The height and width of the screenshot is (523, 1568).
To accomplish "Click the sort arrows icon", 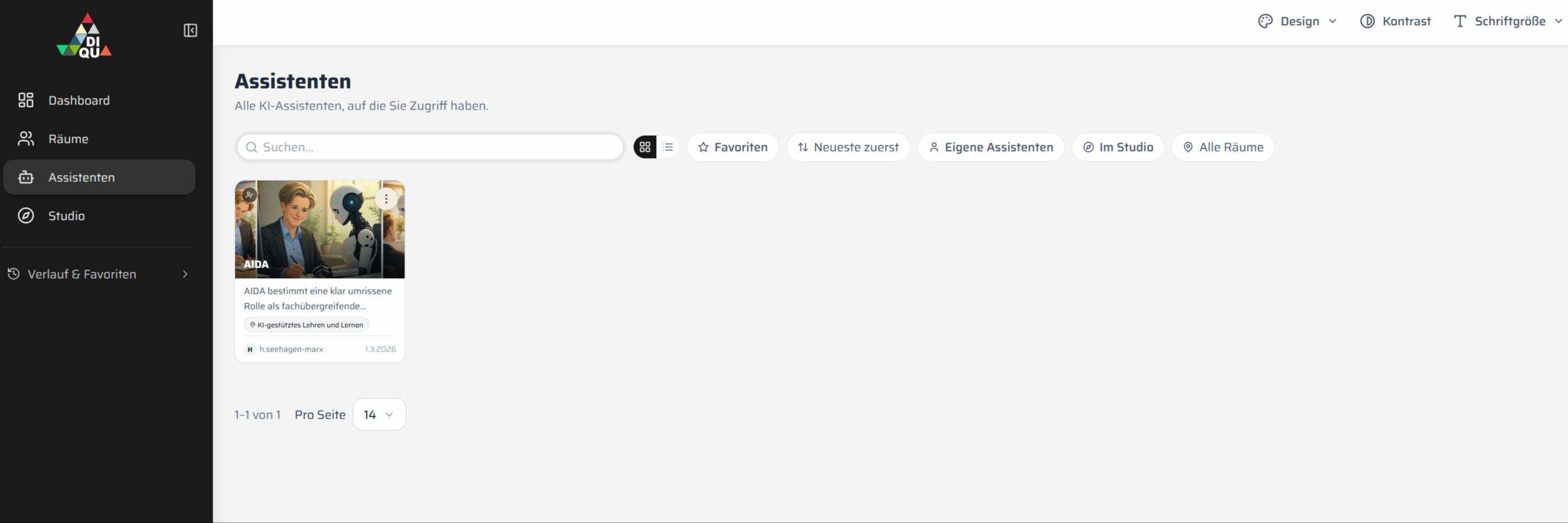I will [803, 148].
